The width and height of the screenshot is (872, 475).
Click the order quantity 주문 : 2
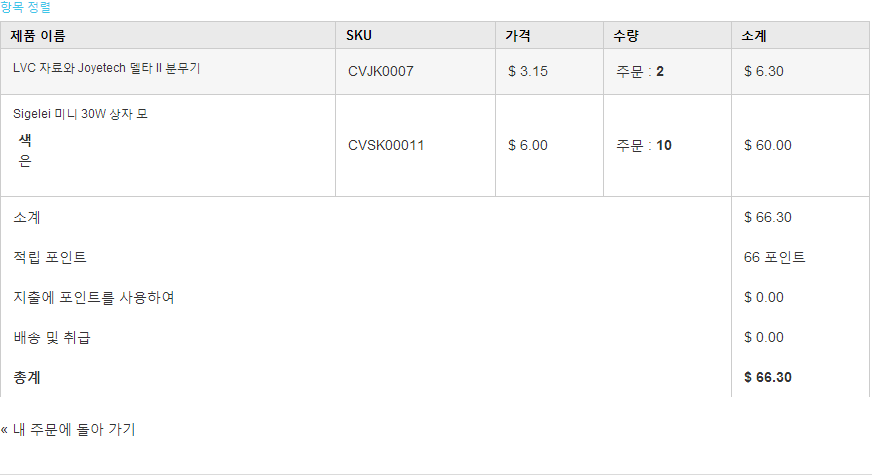pos(640,71)
